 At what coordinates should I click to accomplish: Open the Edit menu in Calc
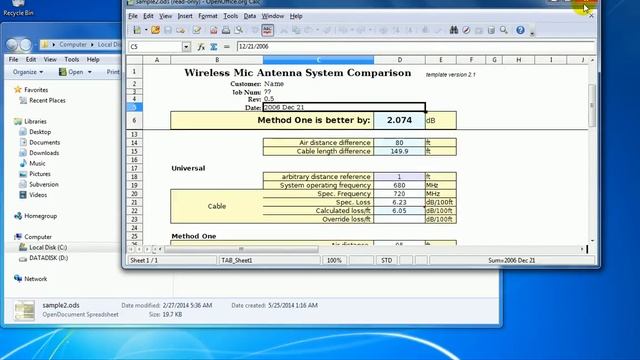[148, 16]
